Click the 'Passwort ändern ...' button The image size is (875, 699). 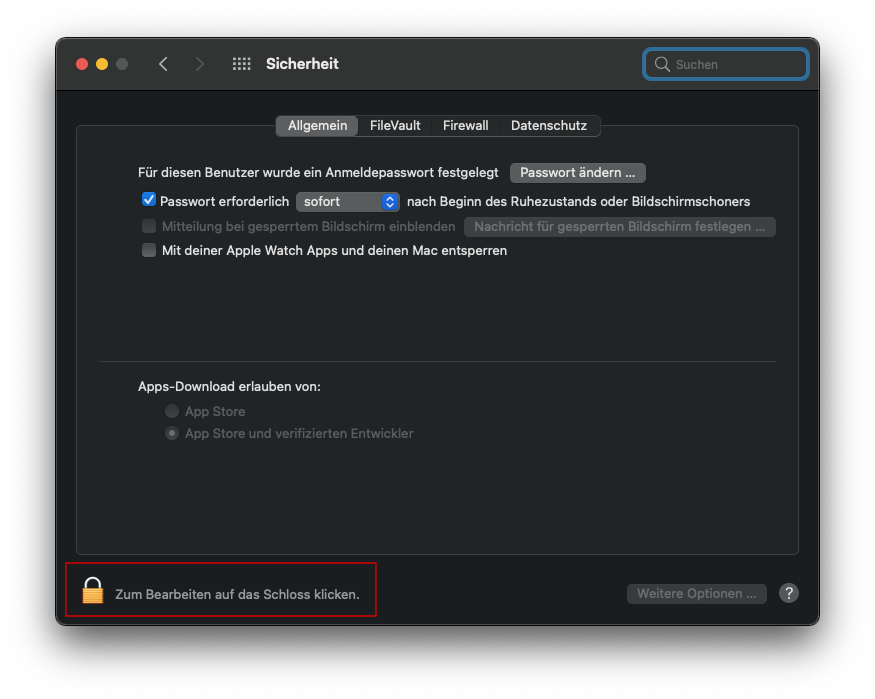click(577, 172)
